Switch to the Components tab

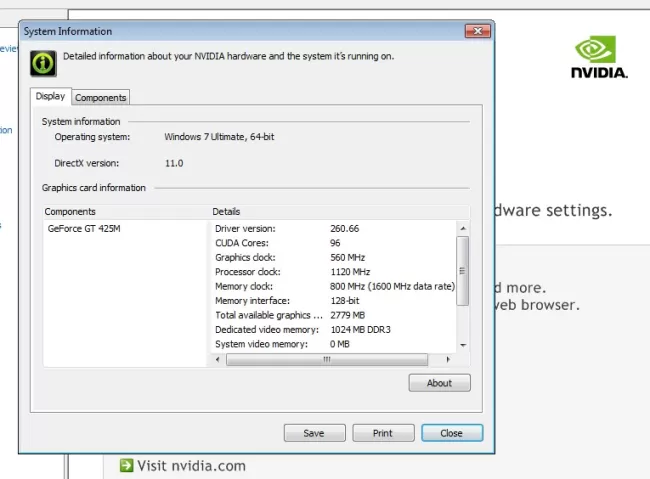click(x=101, y=97)
